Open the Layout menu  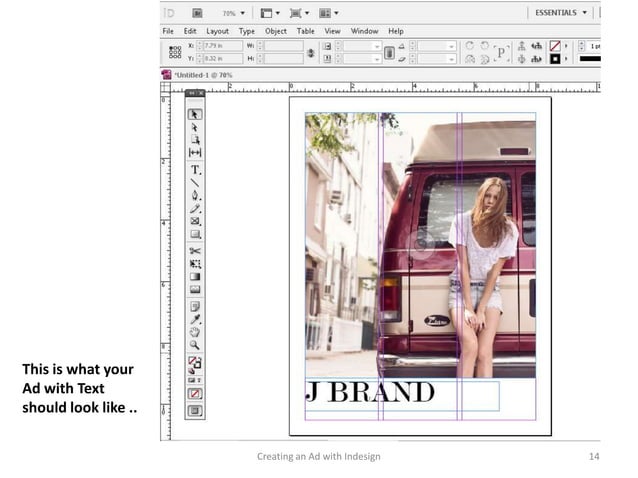pos(217,31)
